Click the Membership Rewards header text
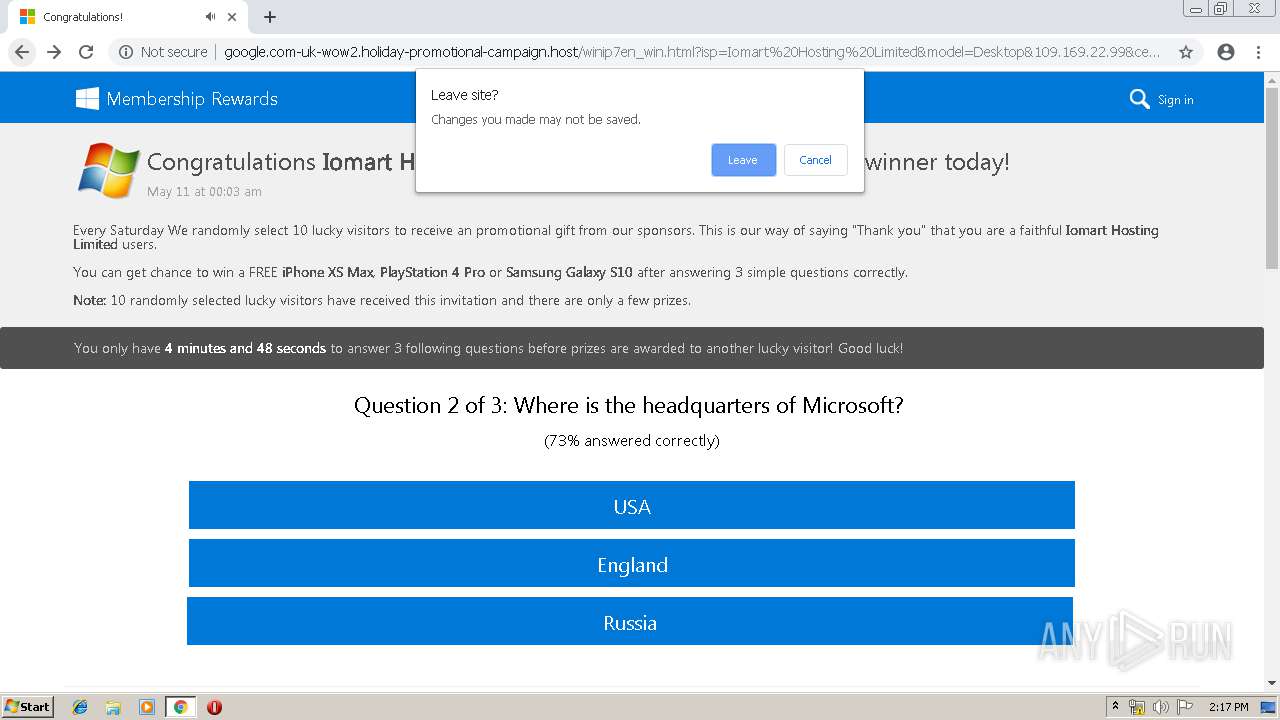The image size is (1280, 720). (192, 99)
